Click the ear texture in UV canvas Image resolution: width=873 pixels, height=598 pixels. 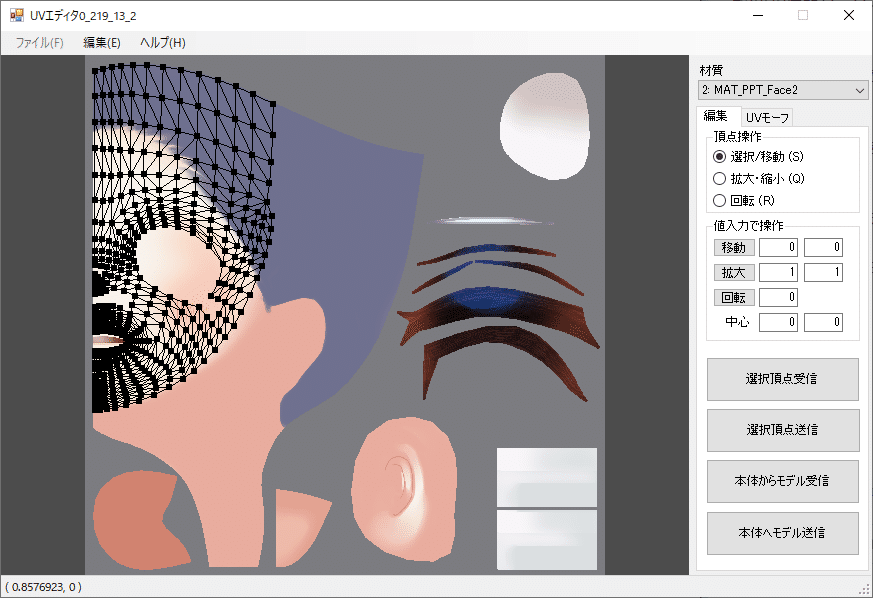click(405, 489)
